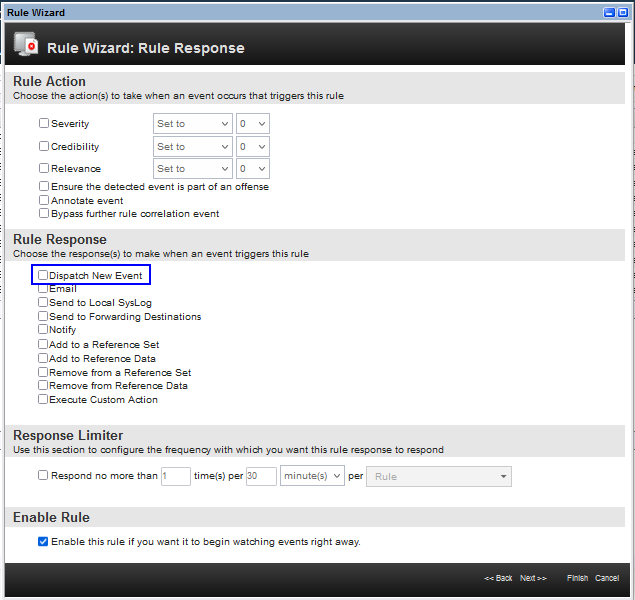This screenshot has width=635, height=600.
Task: Enable the Severity checkbox
Action: (x=44, y=123)
